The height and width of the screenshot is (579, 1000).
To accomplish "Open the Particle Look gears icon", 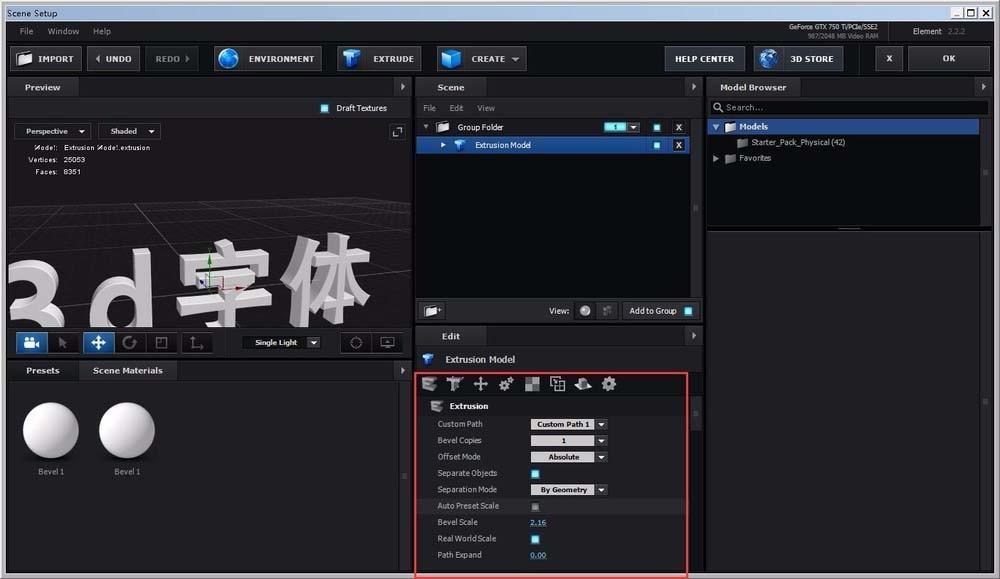I will pyautogui.click(x=506, y=383).
